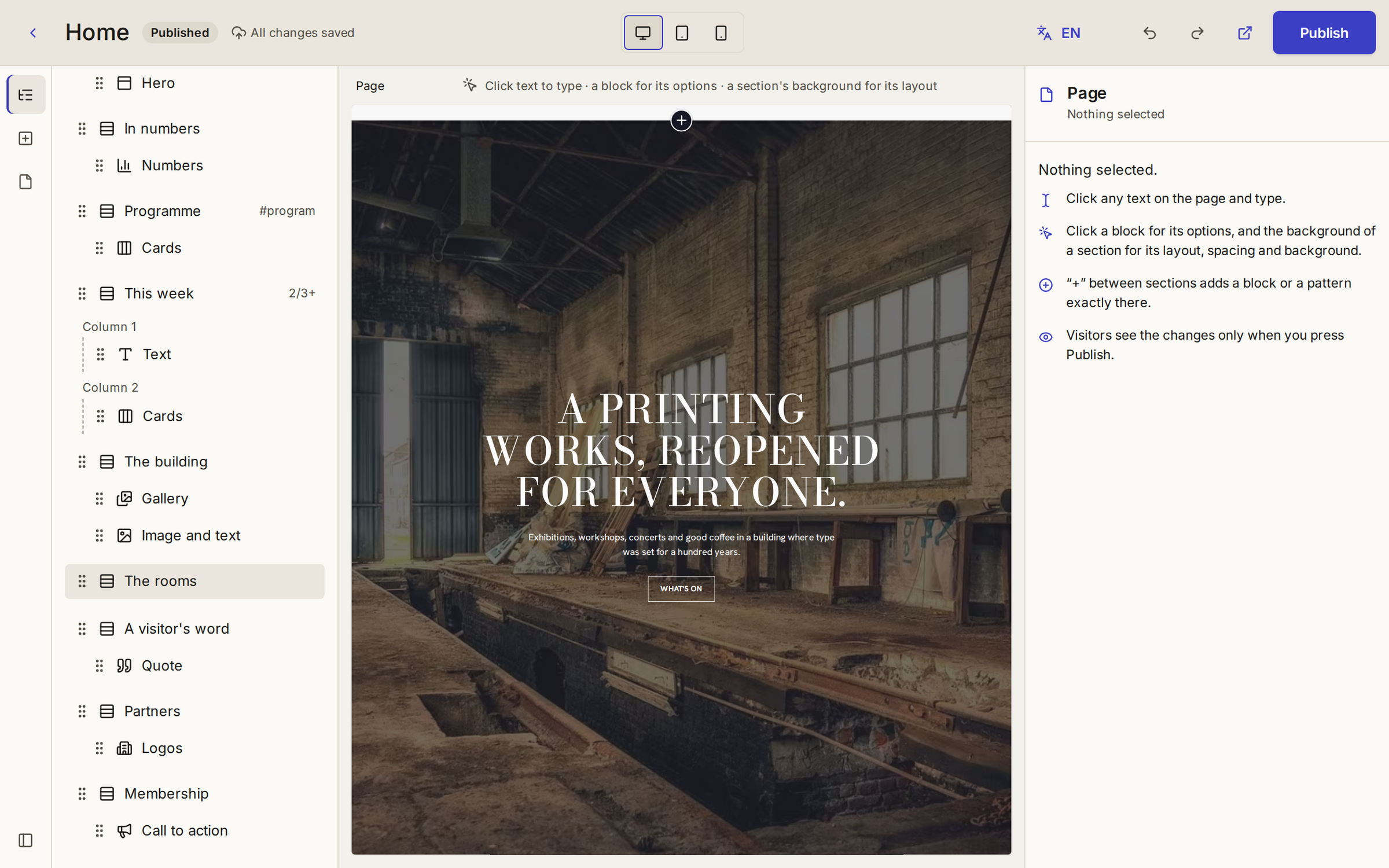The height and width of the screenshot is (868, 1389).
Task: Switch to mobile phone preview mode
Action: (721, 33)
